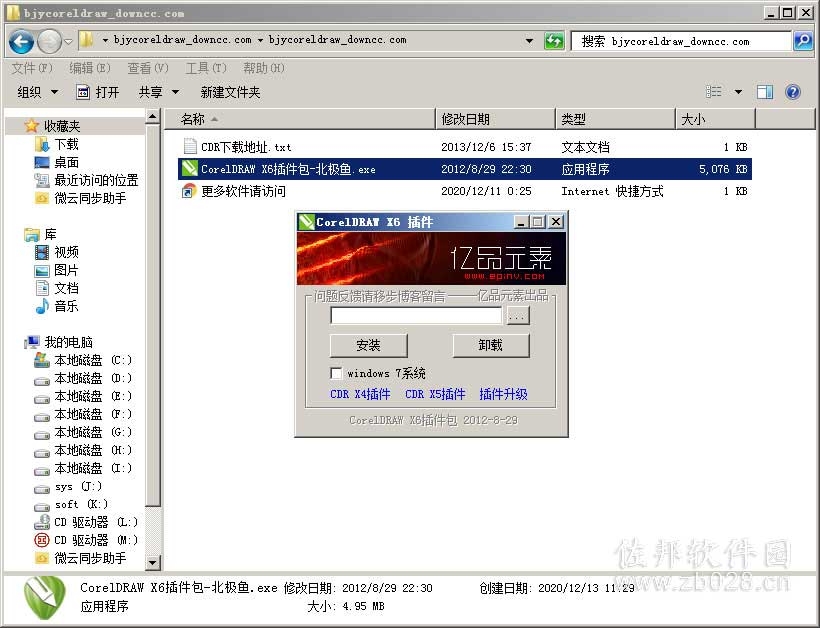Open the 视频 library

point(58,252)
